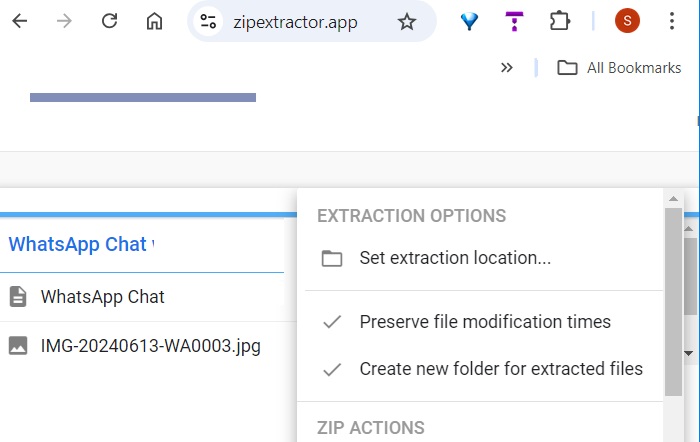Open the Extensions puzzle menu
This screenshot has width=700, height=442.
click(560, 21)
